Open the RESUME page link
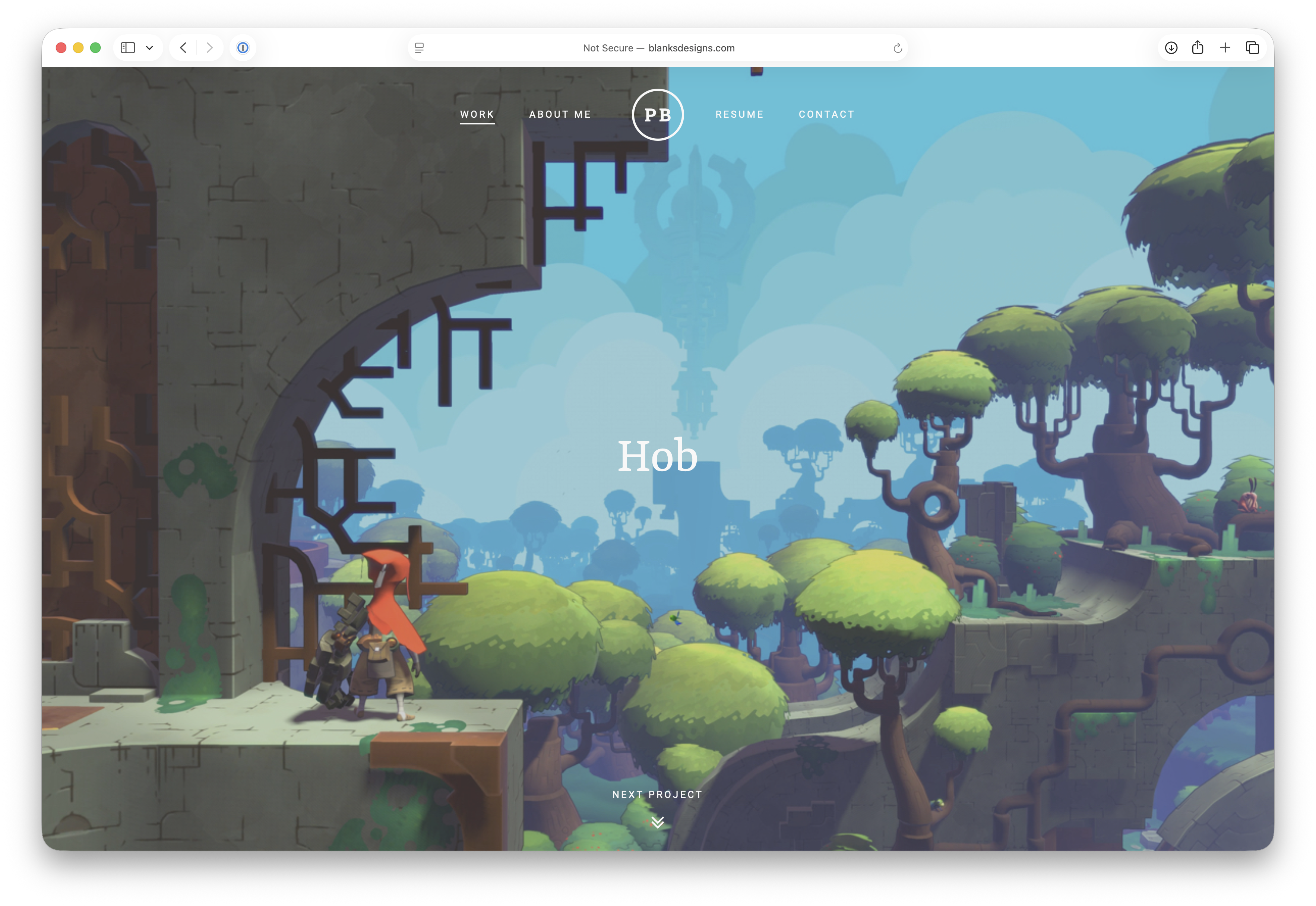Screen dimensions: 1316x906 click(x=739, y=114)
